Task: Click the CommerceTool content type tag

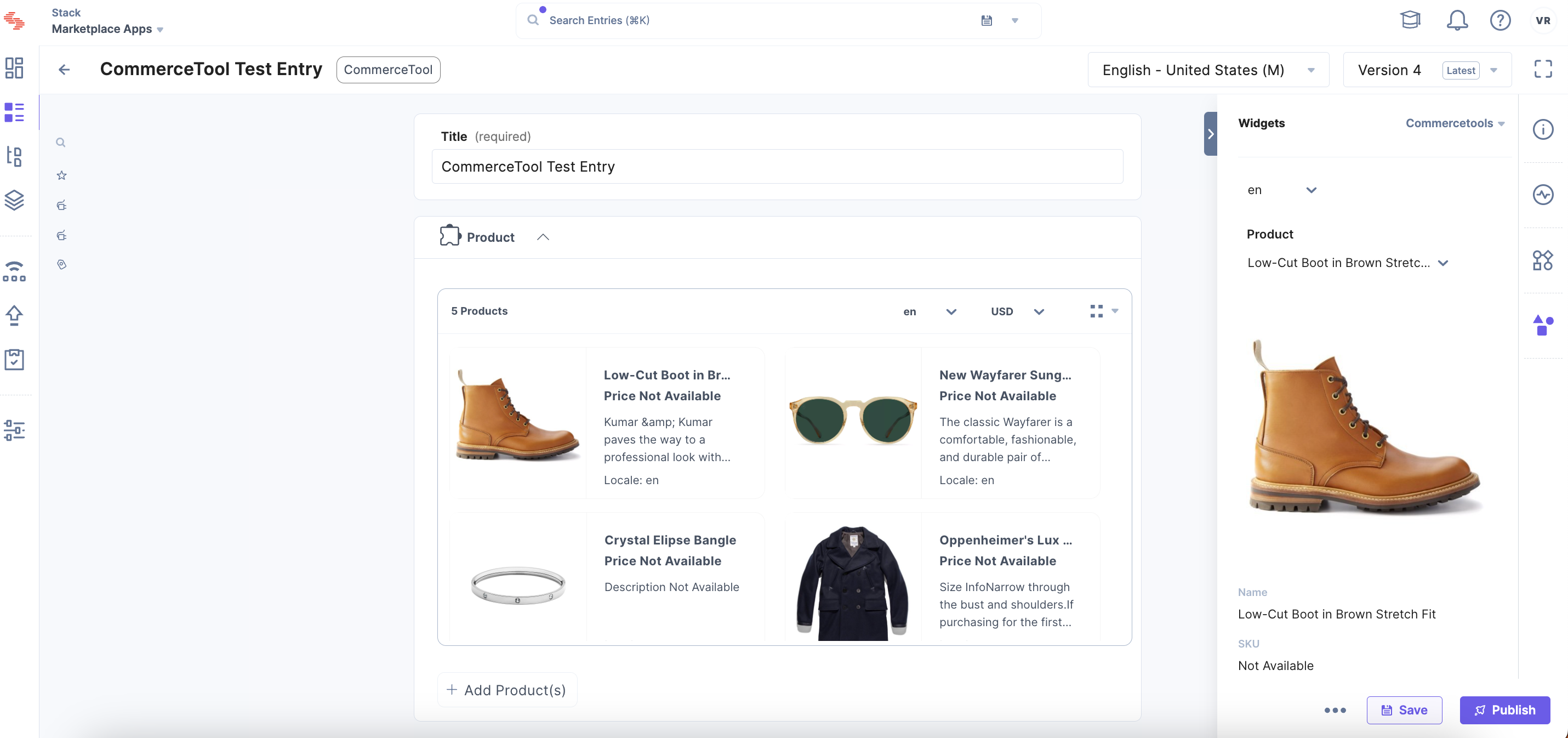Action: coord(389,70)
